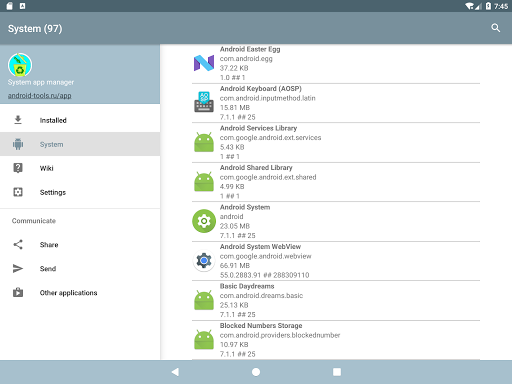Tap the Android back navigation button
This screenshot has height=384, width=512.
pyautogui.click(x=175, y=372)
